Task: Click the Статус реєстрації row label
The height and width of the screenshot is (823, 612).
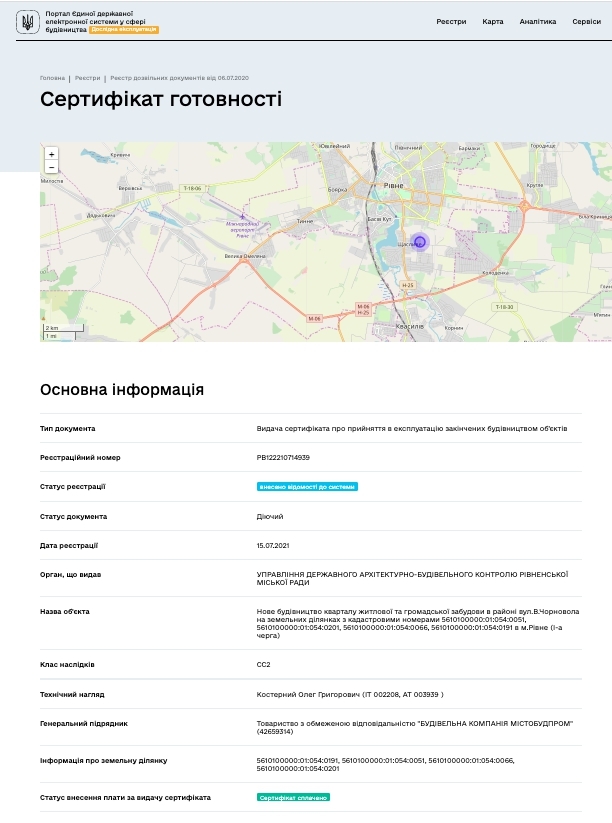Action: click(72, 487)
